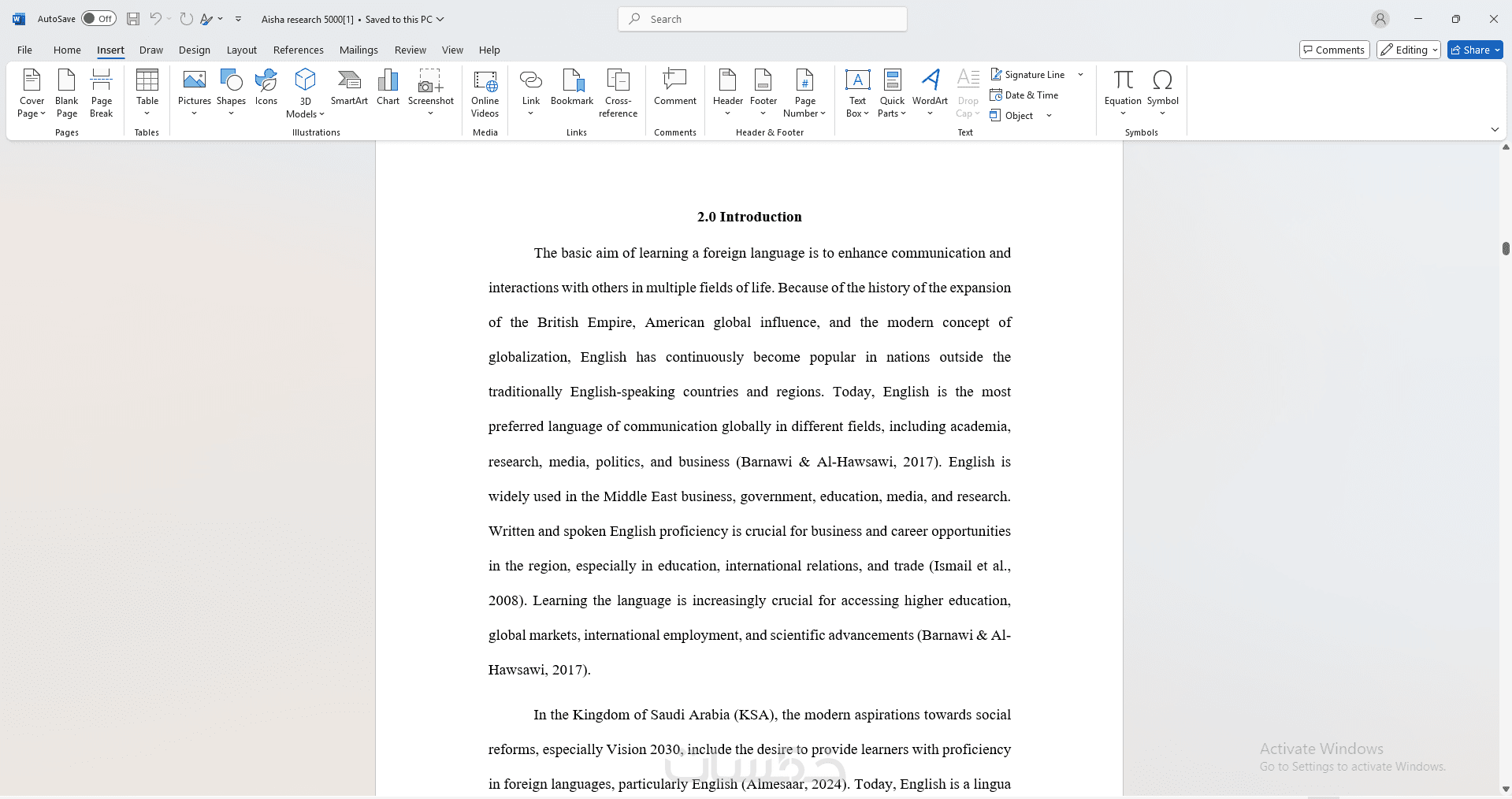Viewport: 1512px width, 799px height.
Task: Switch to the View tab
Action: click(452, 50)
